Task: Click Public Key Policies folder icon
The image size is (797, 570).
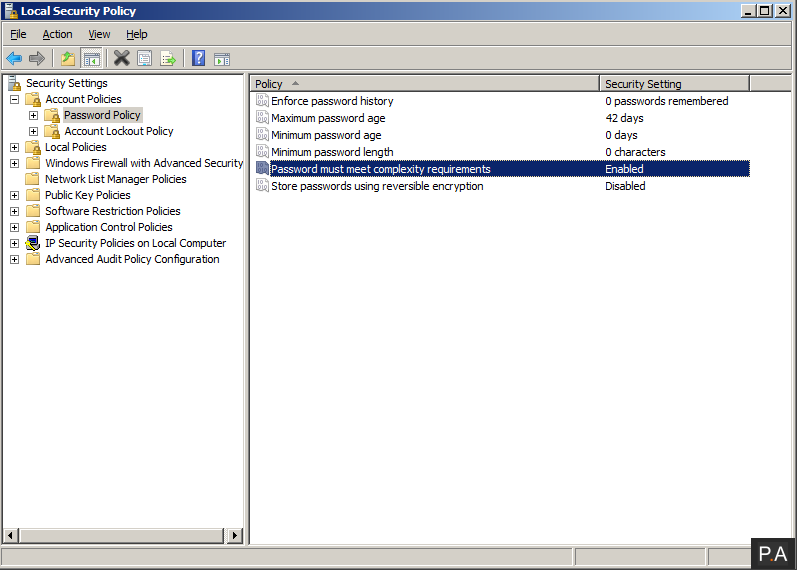Action: 33,195
